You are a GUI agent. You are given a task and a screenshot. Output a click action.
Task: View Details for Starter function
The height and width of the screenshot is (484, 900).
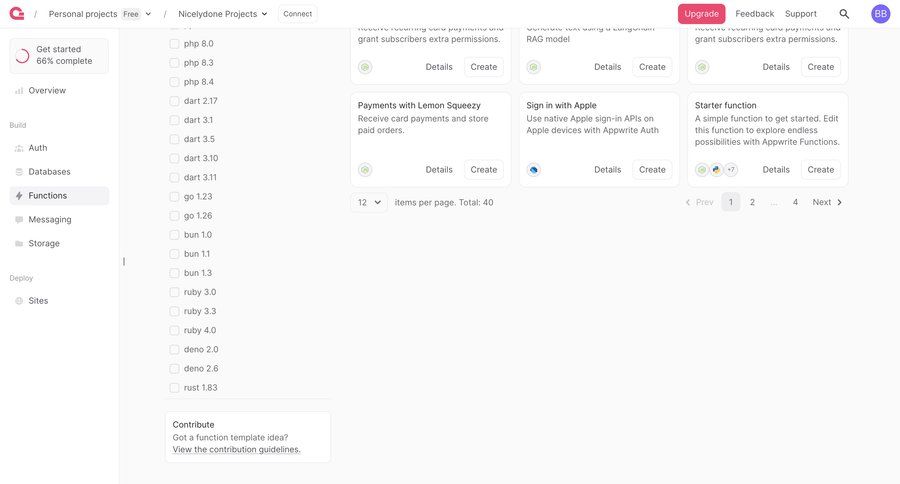tap(776, 170)
